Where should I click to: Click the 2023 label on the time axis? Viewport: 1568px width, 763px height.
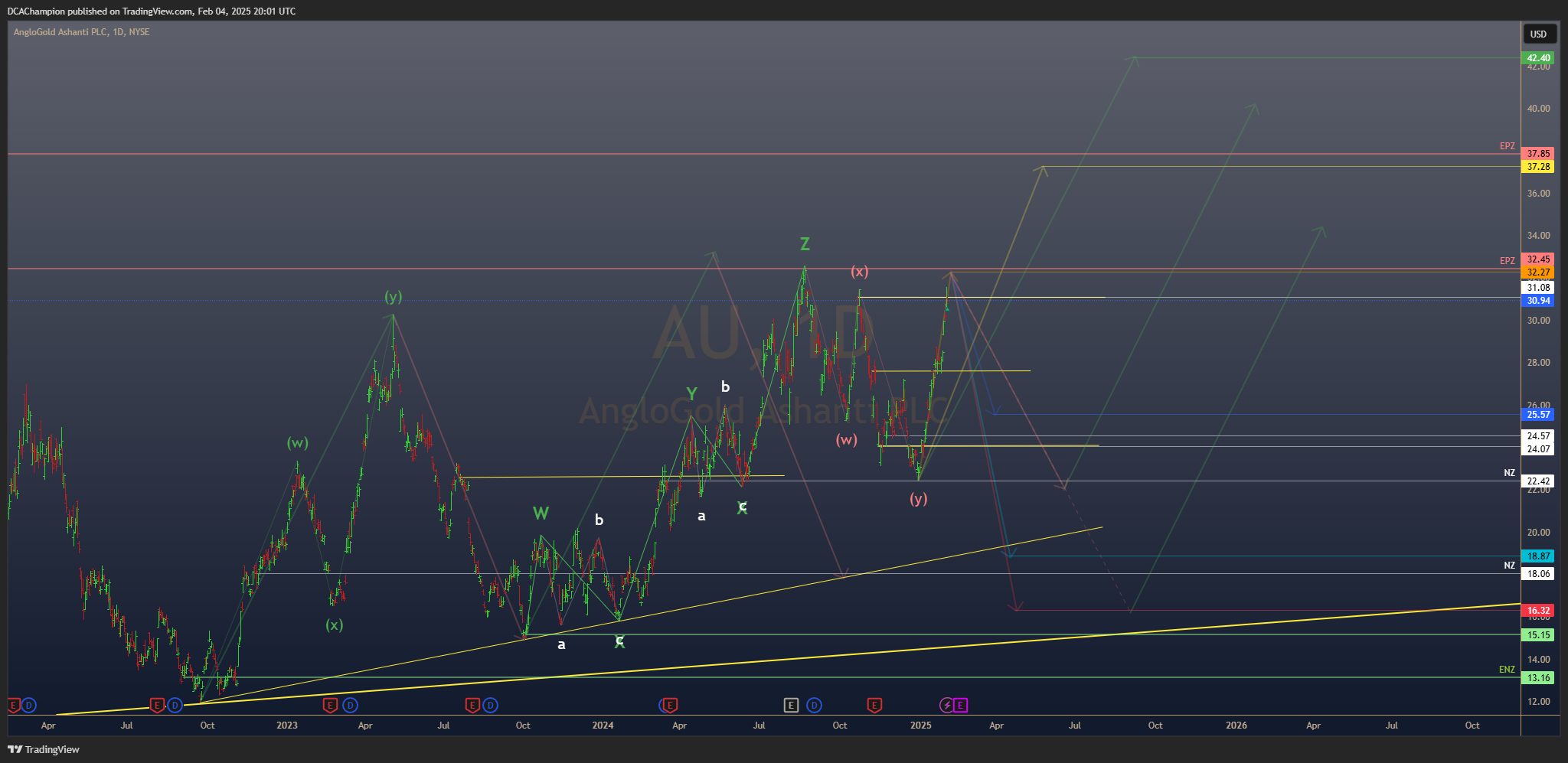(287, 726)
